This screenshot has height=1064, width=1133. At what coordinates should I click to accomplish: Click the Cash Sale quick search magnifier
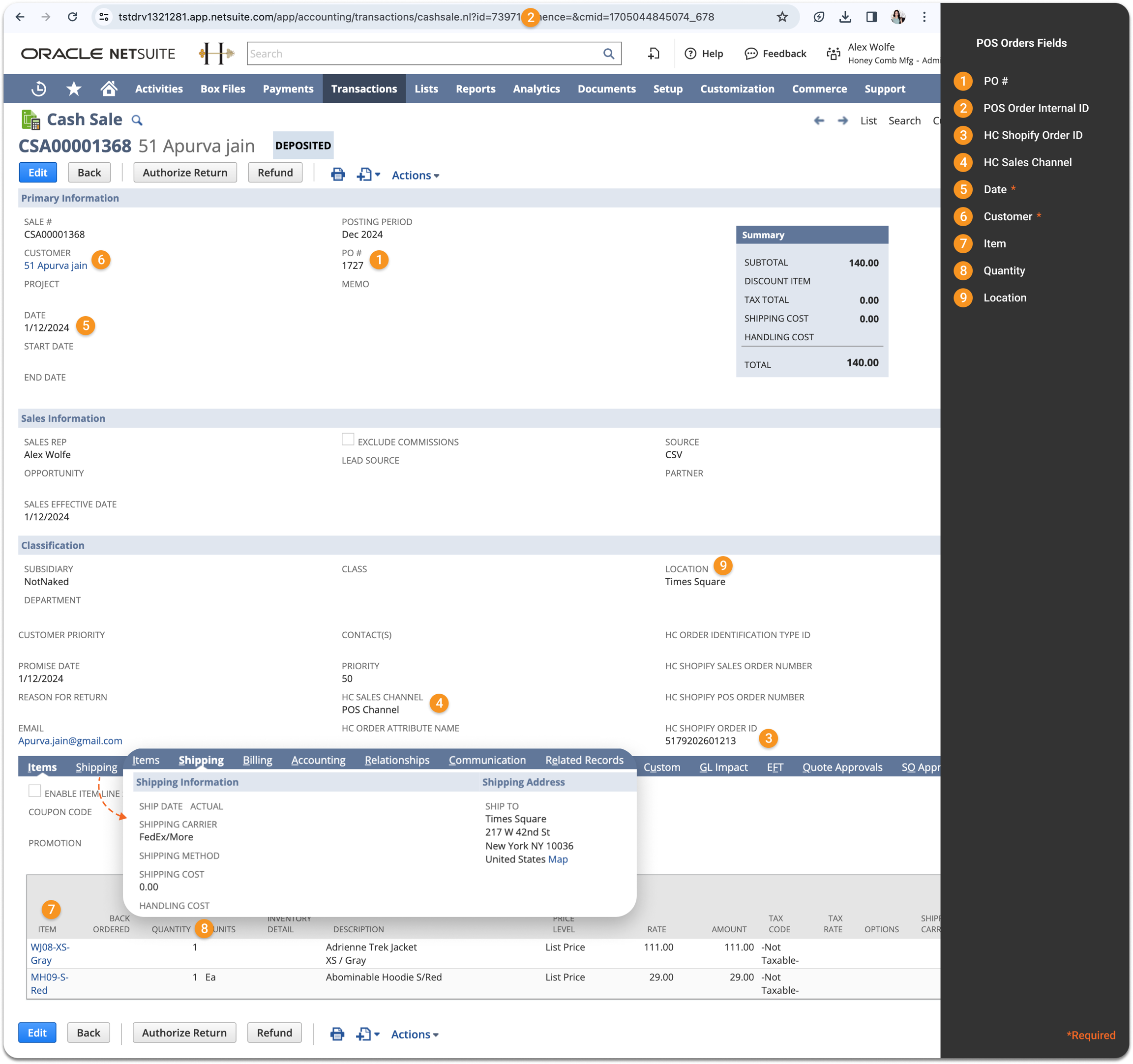click(137, 120)
